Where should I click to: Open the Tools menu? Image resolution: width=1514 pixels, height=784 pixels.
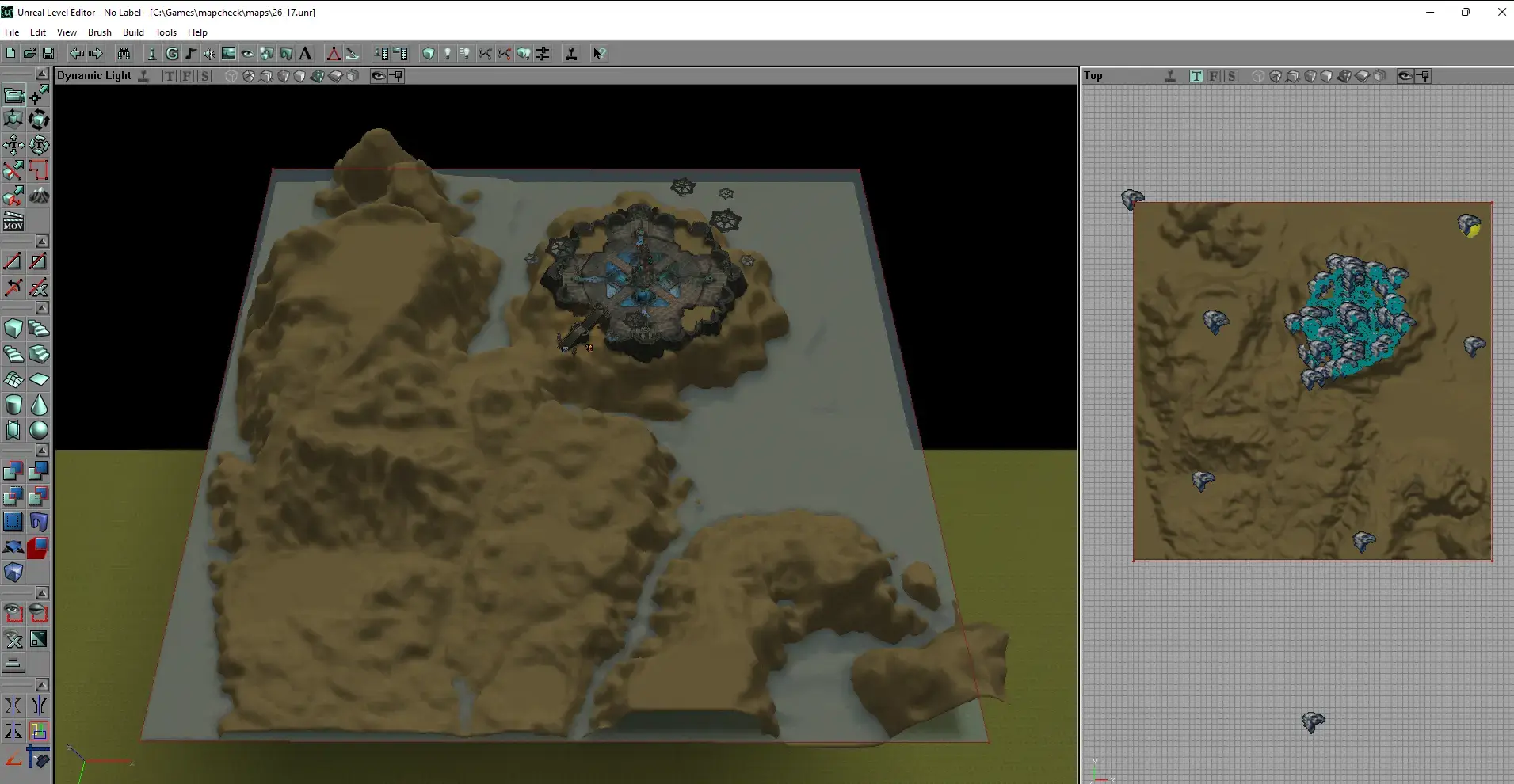click(x=166, y=32)
